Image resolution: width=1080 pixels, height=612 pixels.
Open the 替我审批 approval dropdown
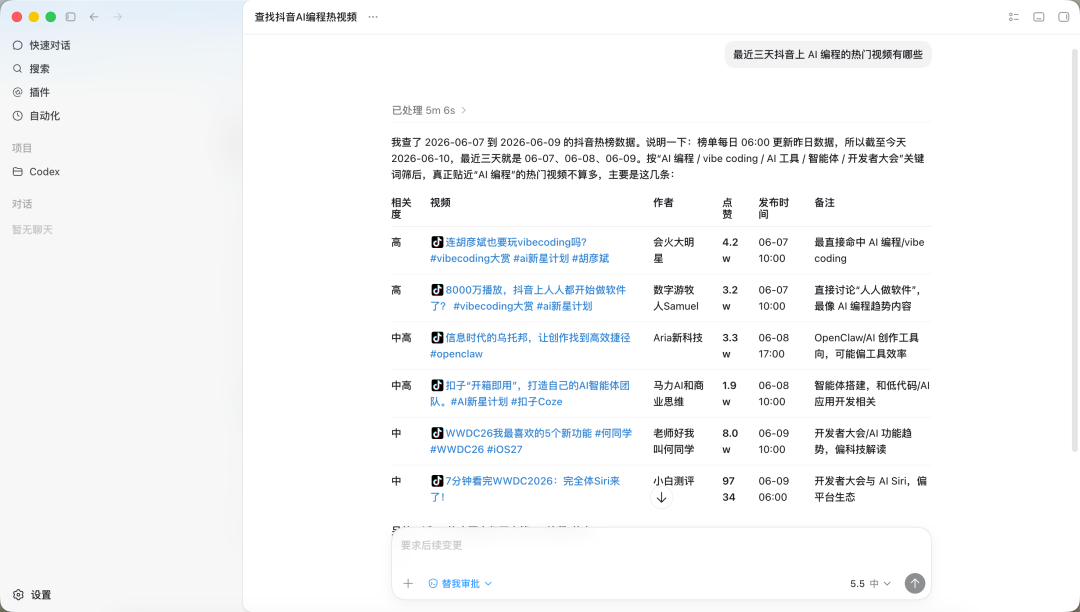460,584
